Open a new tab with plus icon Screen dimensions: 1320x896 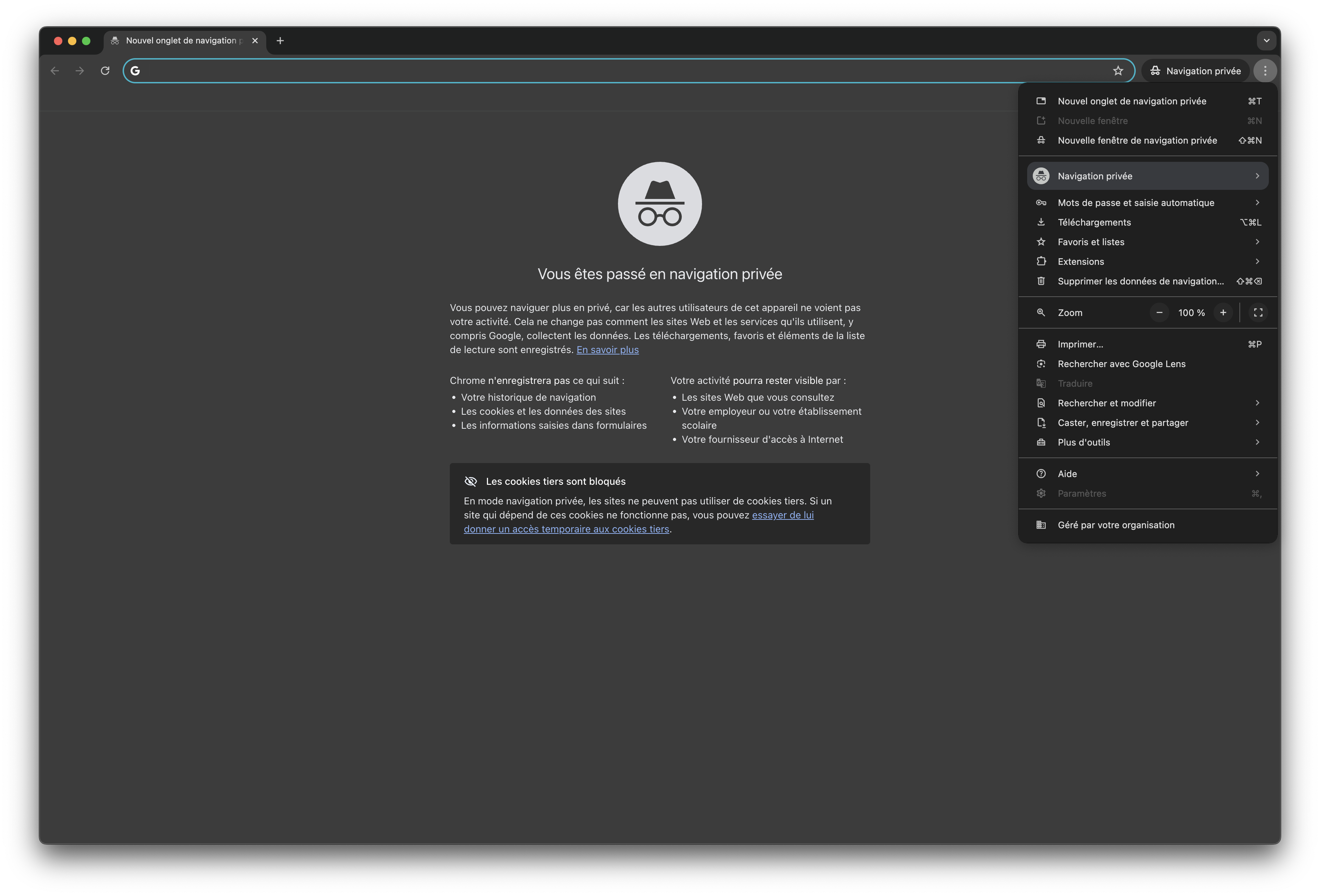tap(280, 41)
